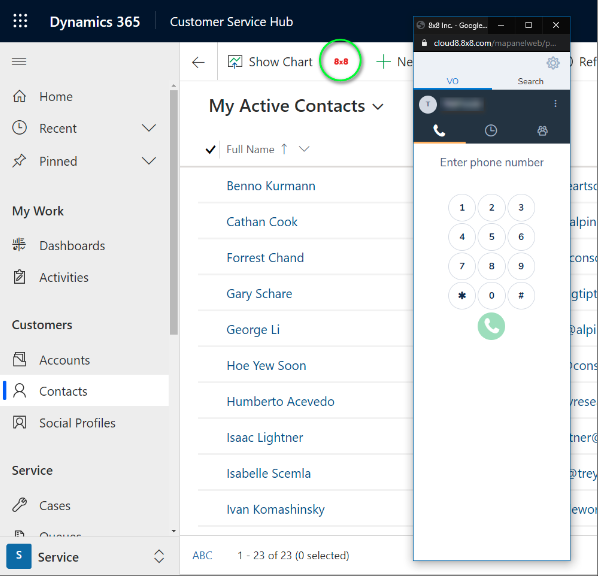This screenshot has width=599, height=579.
Task: Click the New plus icon
Action: (384, 61)
